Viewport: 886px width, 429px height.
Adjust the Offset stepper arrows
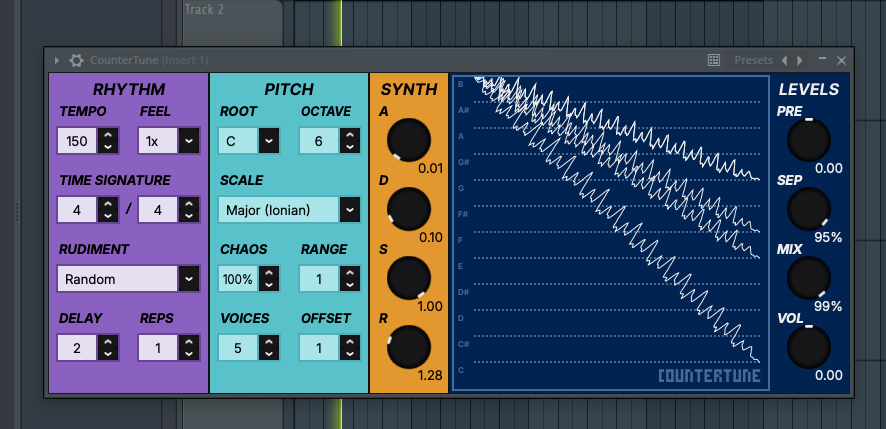click(x=350, y=348)
